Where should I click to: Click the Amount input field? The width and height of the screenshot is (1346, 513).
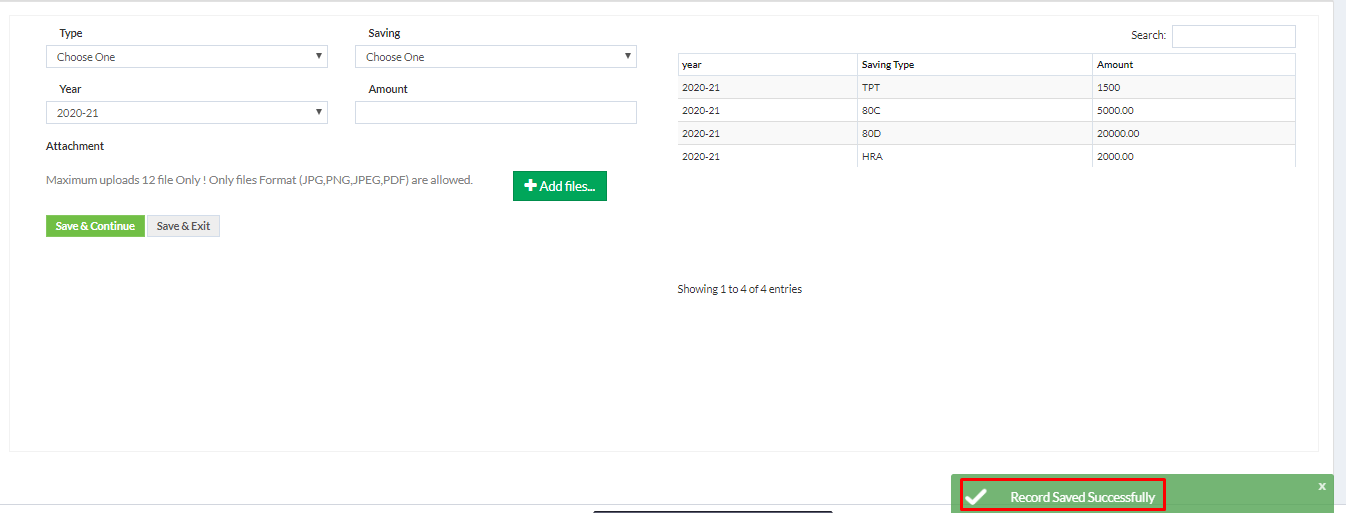click(496, 113)
